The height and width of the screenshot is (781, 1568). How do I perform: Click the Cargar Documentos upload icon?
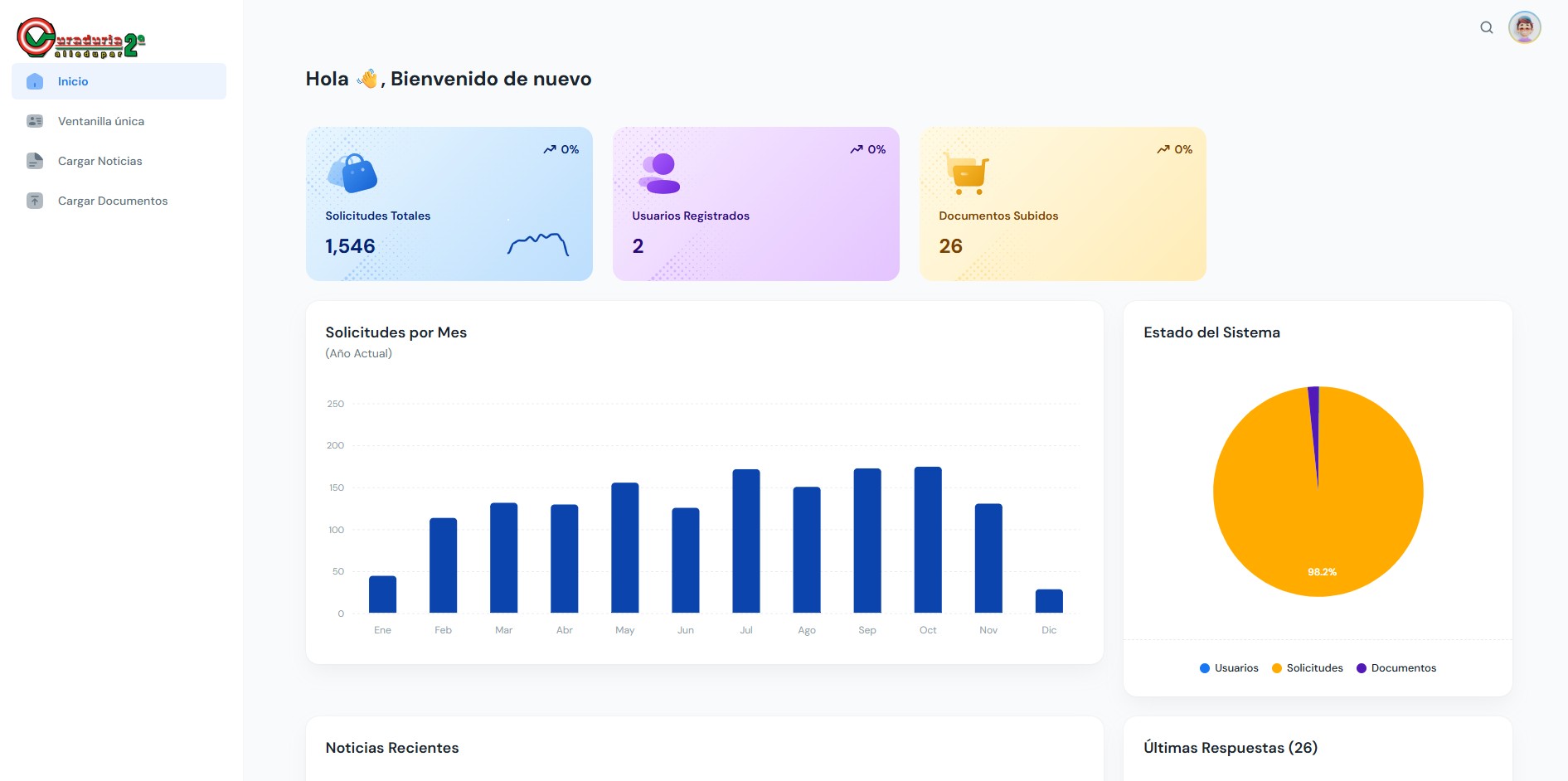click(35, 201)
